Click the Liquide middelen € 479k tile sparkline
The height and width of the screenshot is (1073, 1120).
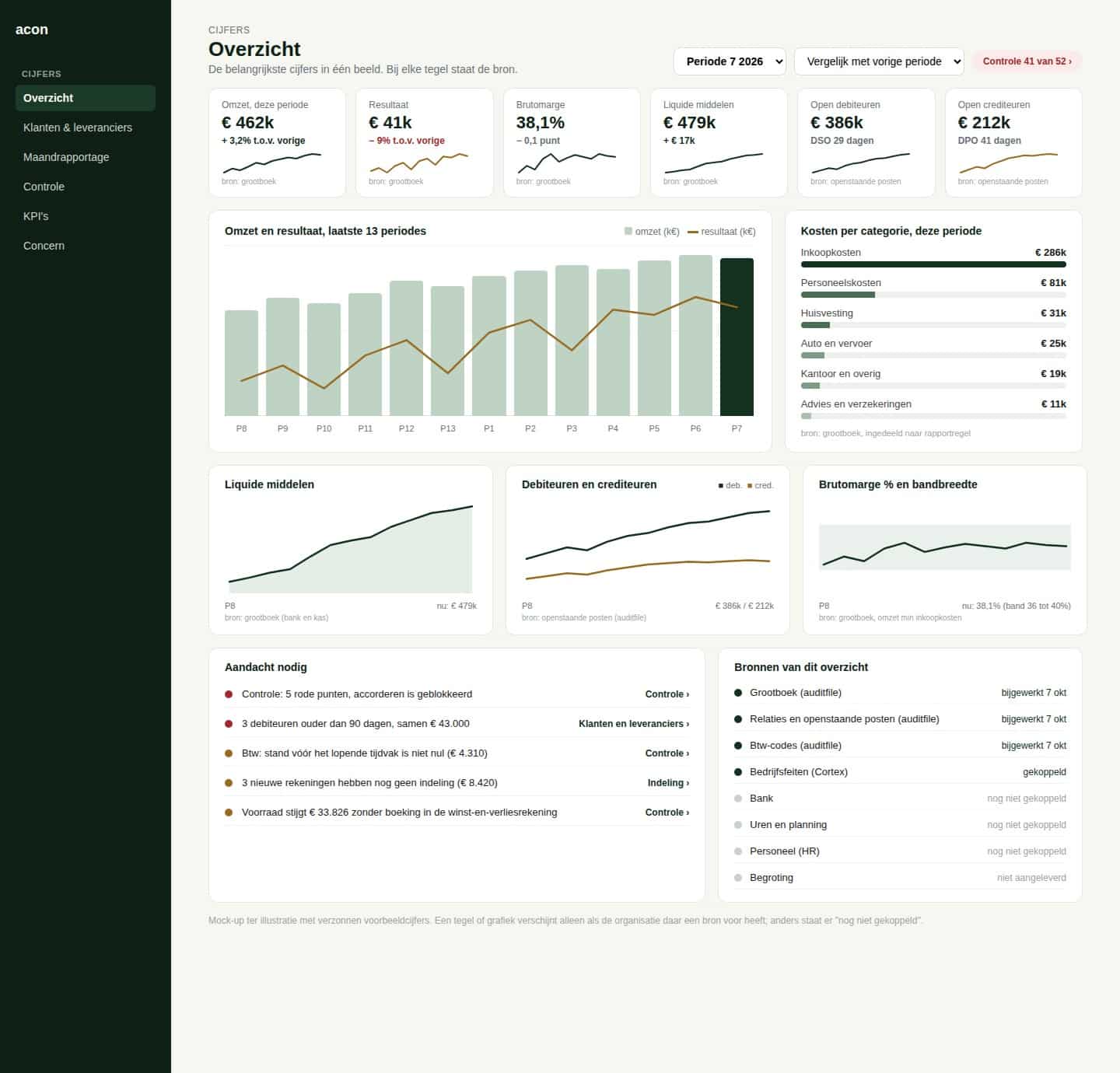[713, 163]
